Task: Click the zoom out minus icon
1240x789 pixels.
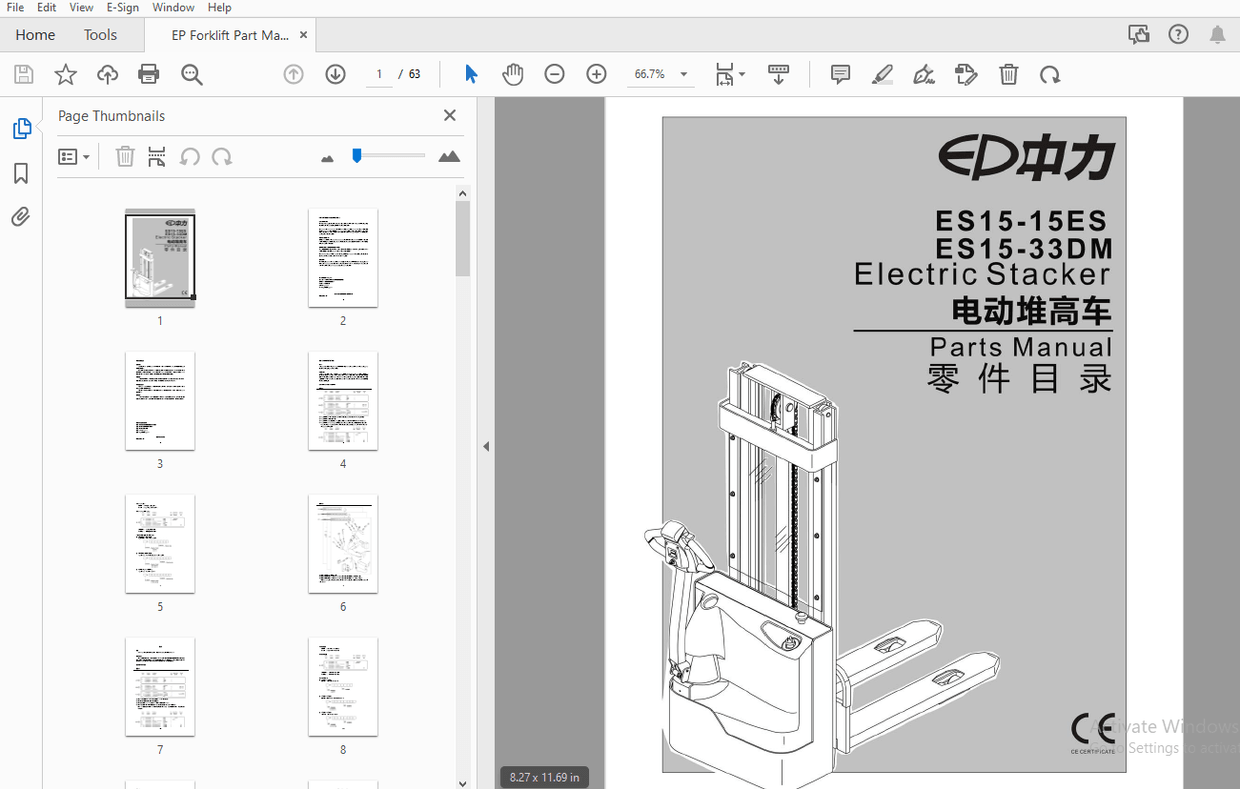Action: pos(555,74)
